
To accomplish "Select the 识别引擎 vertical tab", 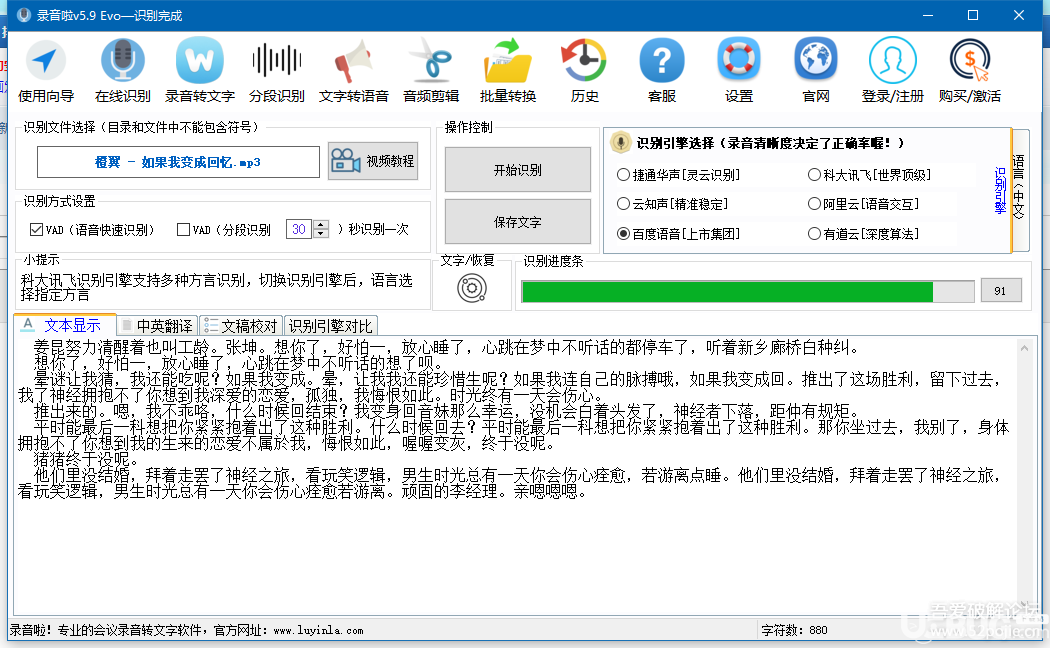I will (x=1000, y=191).
